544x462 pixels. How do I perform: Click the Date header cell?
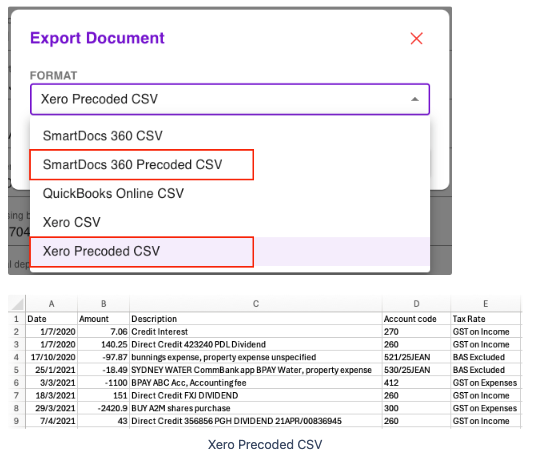[x=51, y=319]
